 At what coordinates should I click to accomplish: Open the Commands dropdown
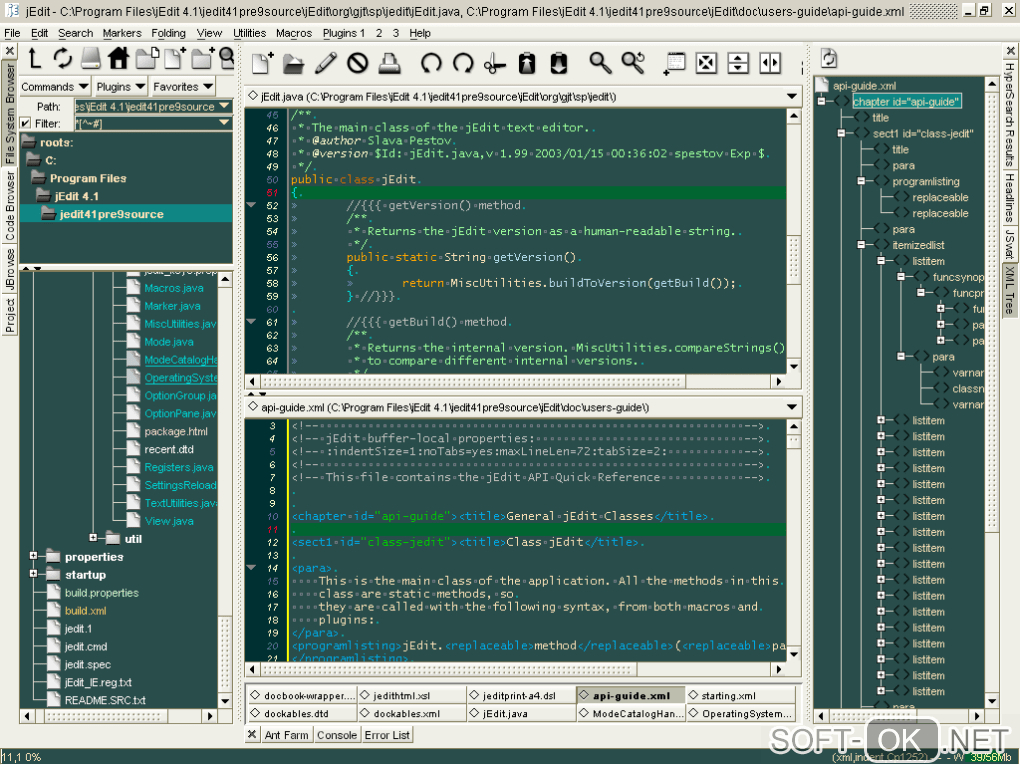click(55, 87)
